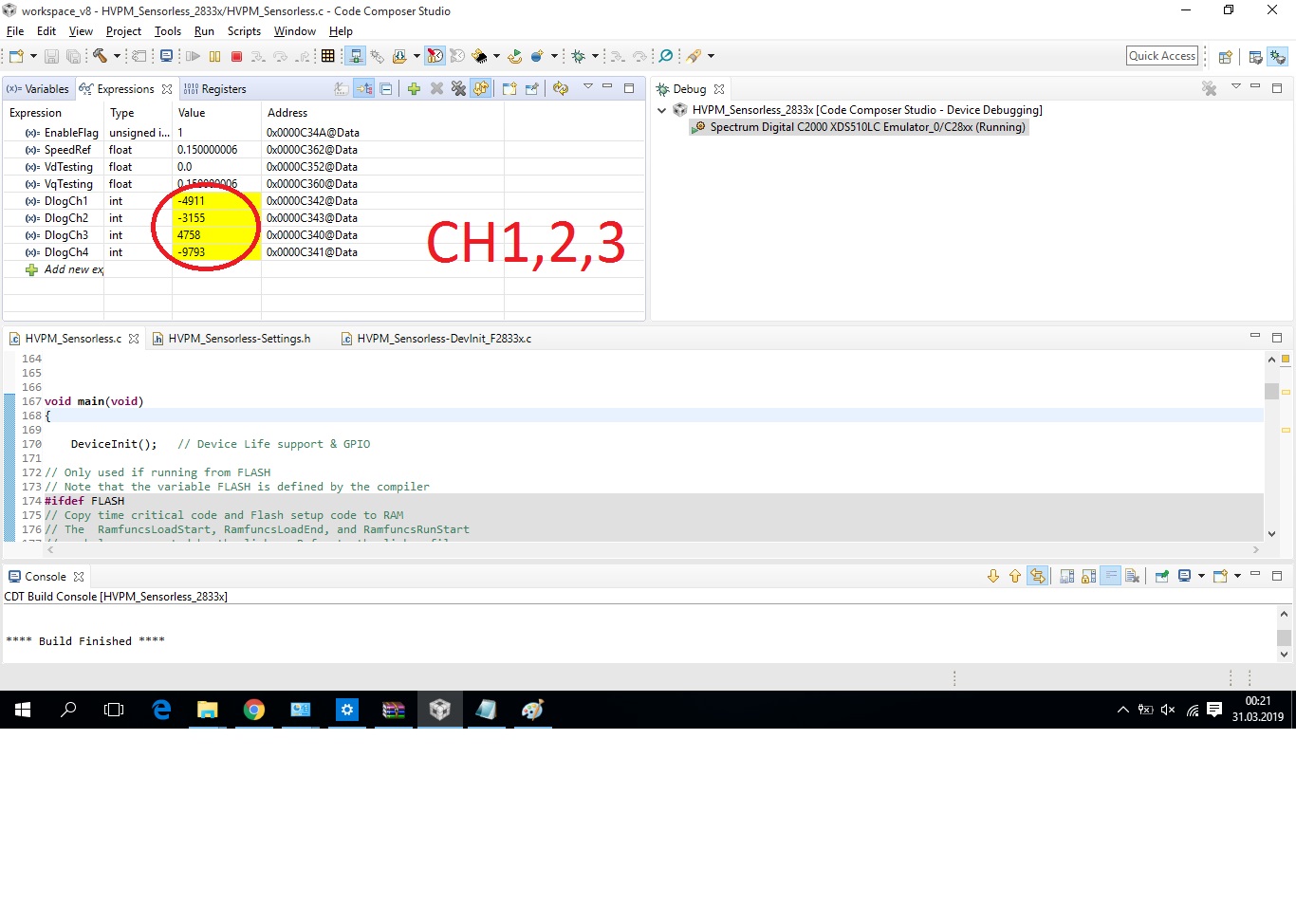Resume execution with the green play icon

point(191,56)
